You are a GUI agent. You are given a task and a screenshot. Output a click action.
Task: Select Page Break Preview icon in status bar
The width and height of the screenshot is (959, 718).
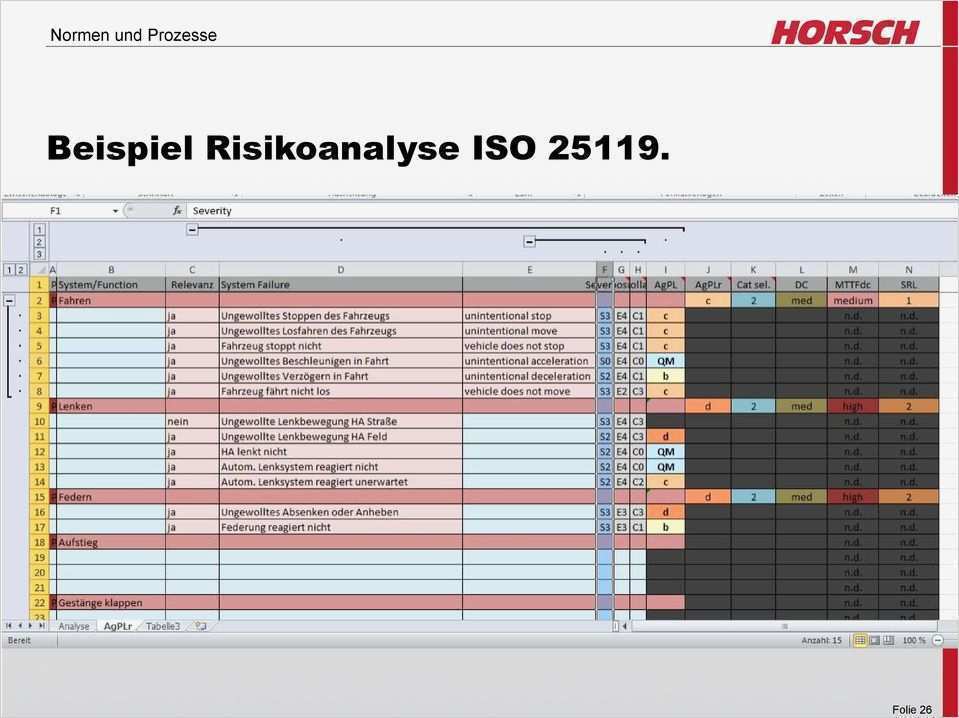[889, 640]
